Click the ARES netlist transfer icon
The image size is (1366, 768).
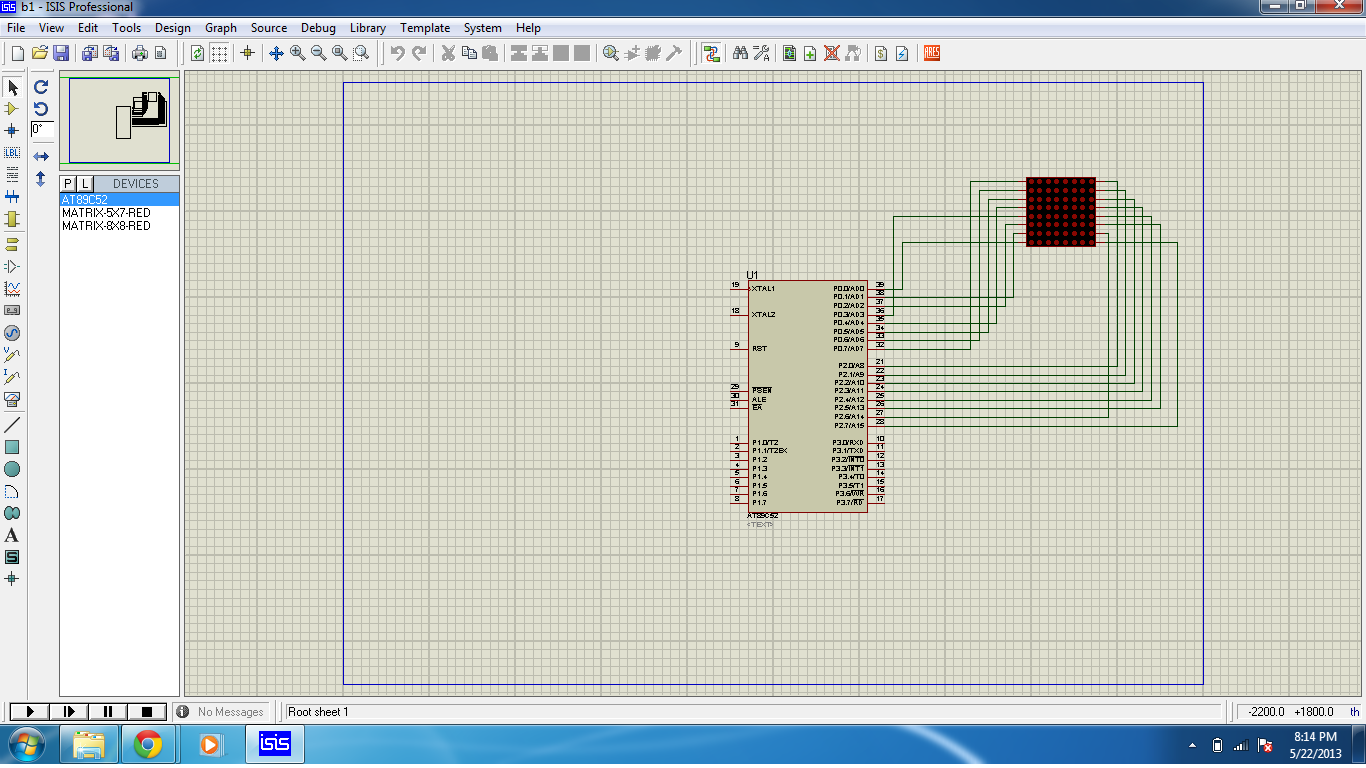[932, 53]
